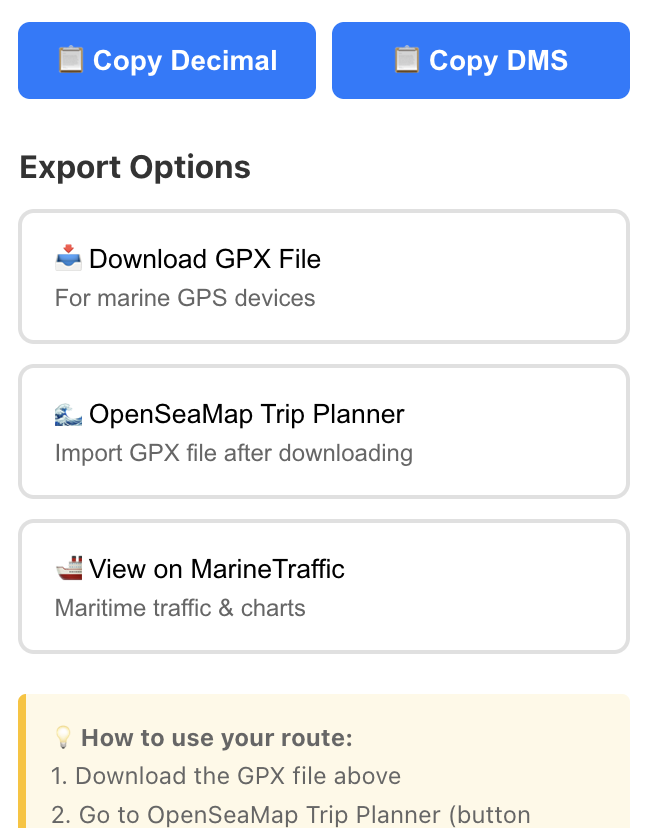Viewport: 648px width, 828px height.
Task: Open the OpenSeaMap Trip Planner option
Action: pyautogui.click(x=324, y=431)
